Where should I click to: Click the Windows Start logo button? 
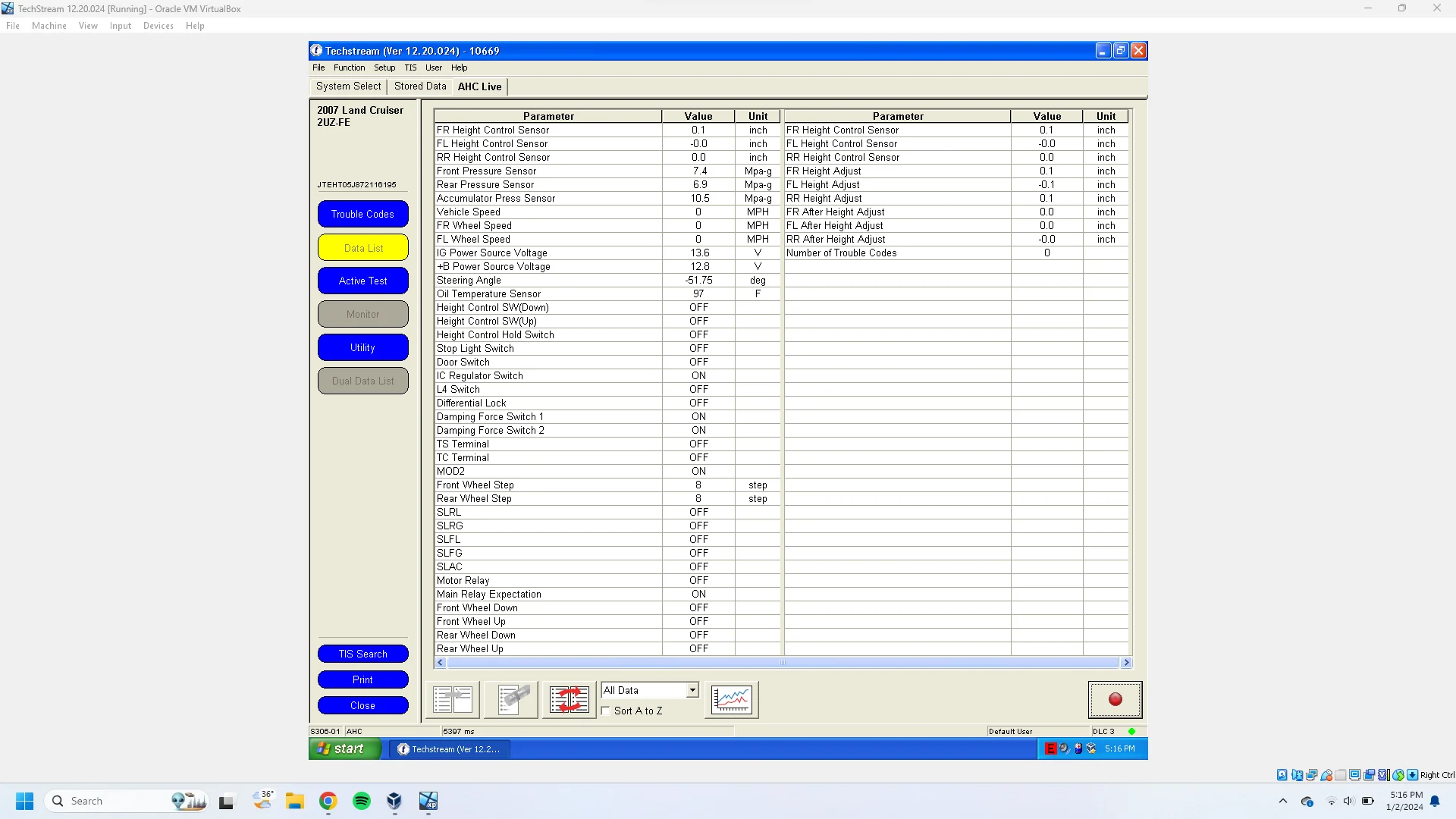(24, 801)
